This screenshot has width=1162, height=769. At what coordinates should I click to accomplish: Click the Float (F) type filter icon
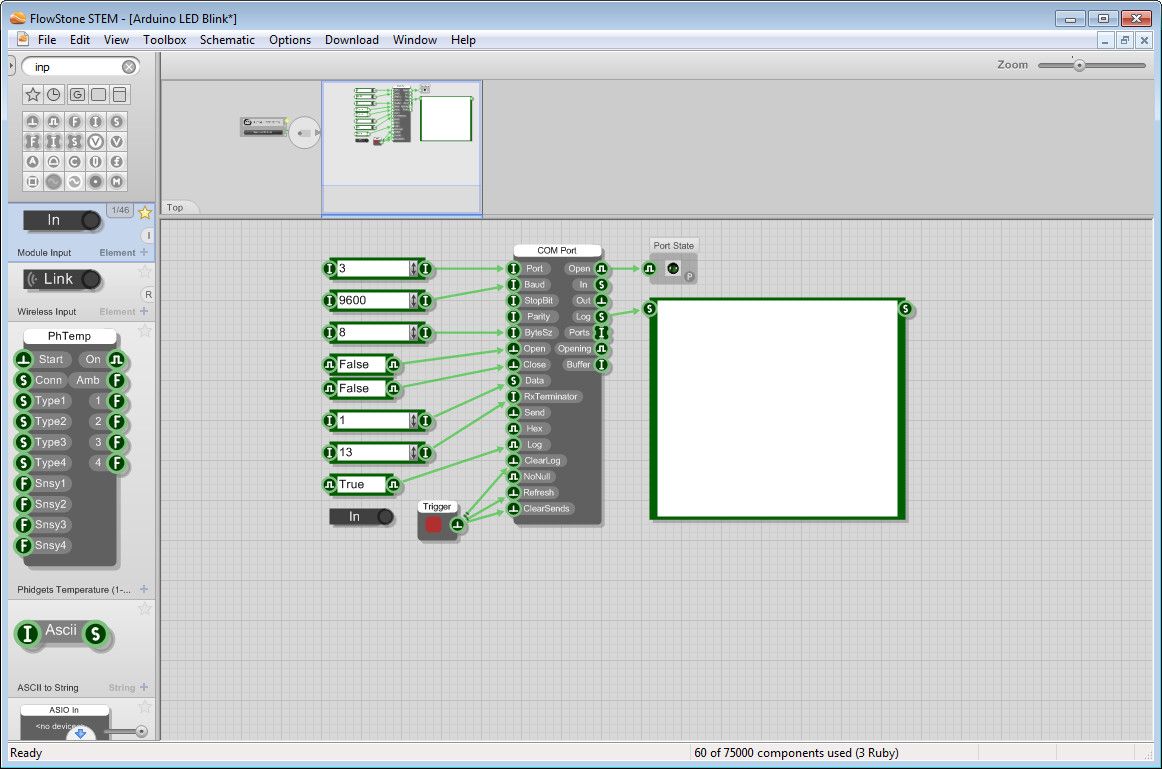[75, 121]
